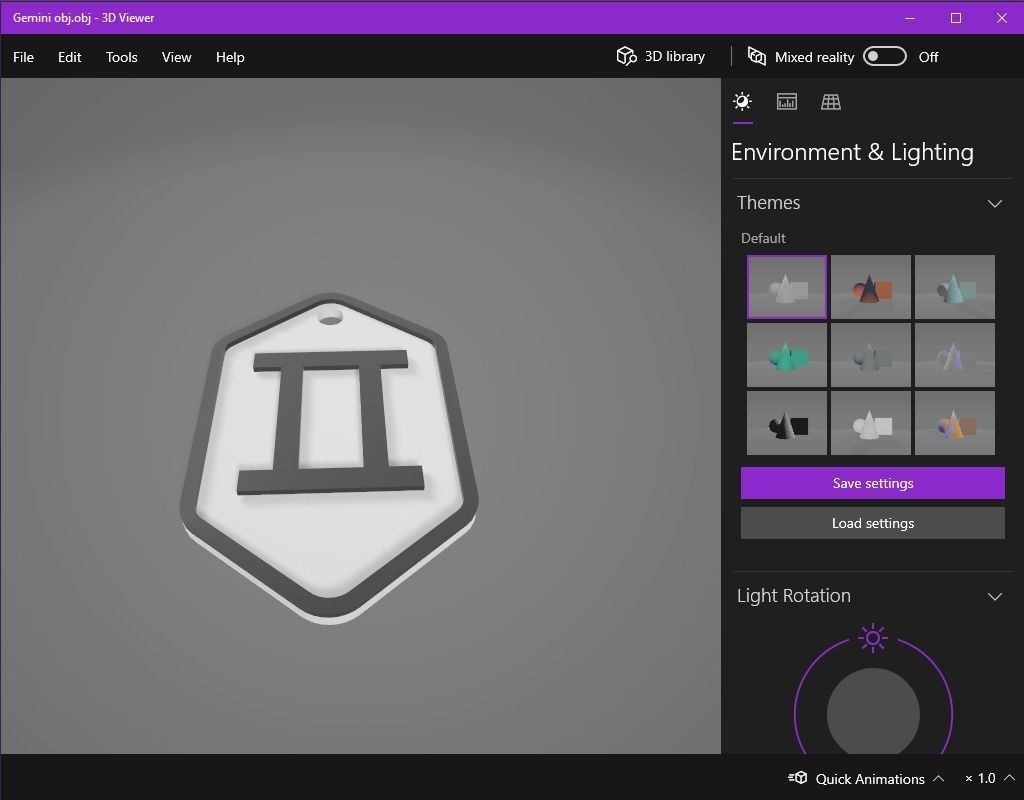Click the Themes section heading
Image resolution: width=1024 pixels, height=800 pixels.
[x=768, y=203]
